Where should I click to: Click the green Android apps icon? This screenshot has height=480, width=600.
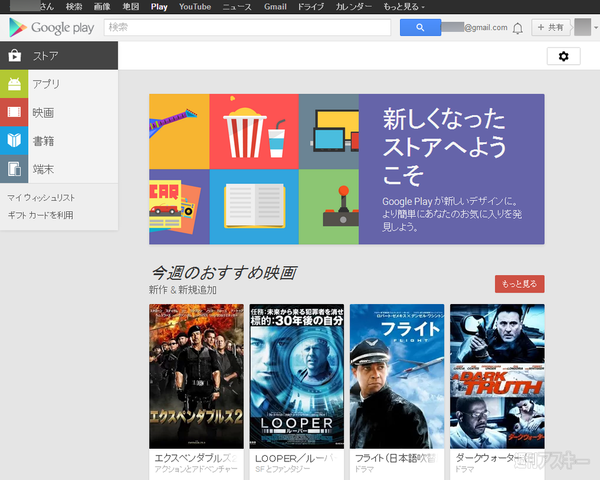[x=14, y=84]
